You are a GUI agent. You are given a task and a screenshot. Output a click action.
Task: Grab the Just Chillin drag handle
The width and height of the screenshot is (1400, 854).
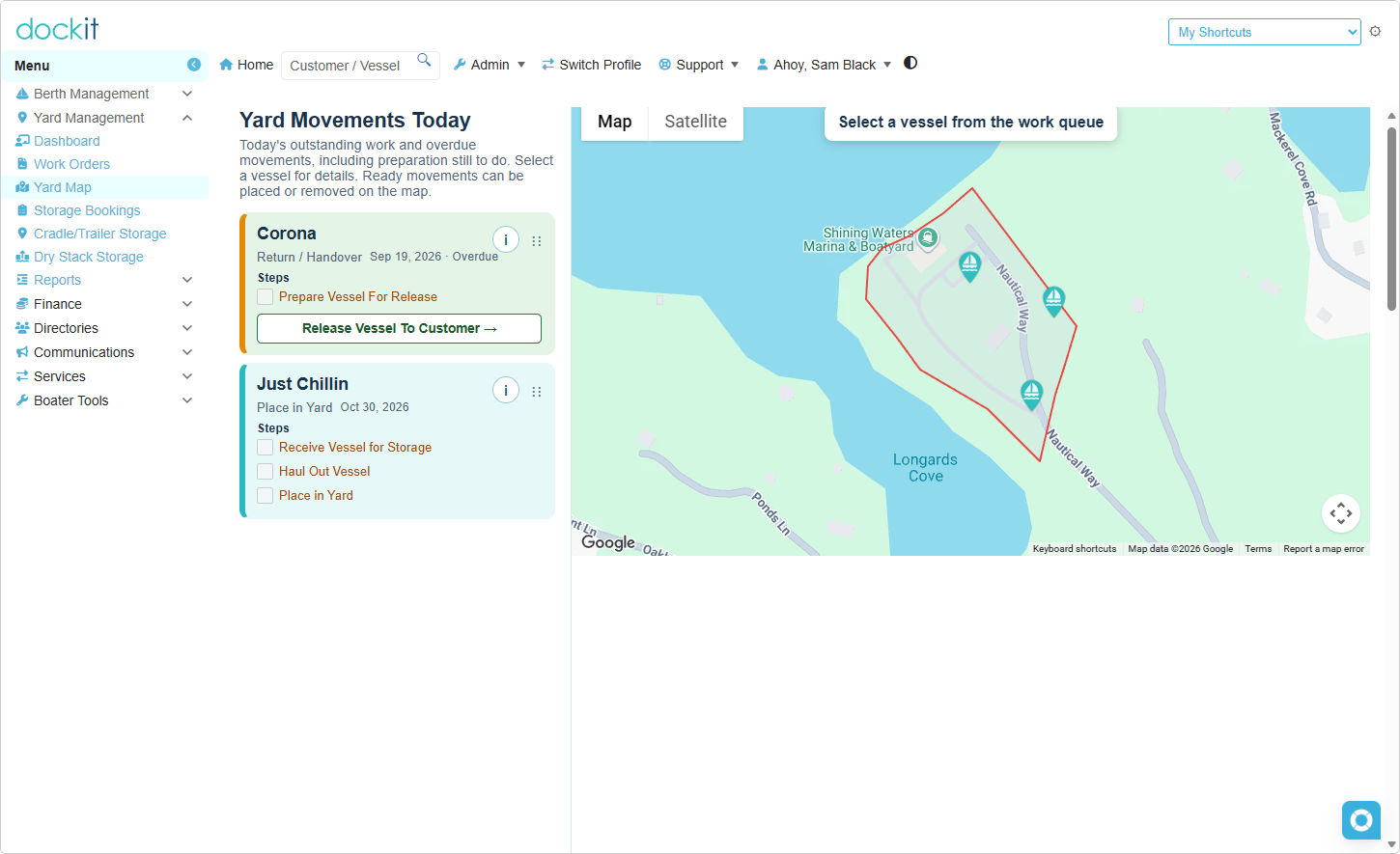tap(537, 392)
